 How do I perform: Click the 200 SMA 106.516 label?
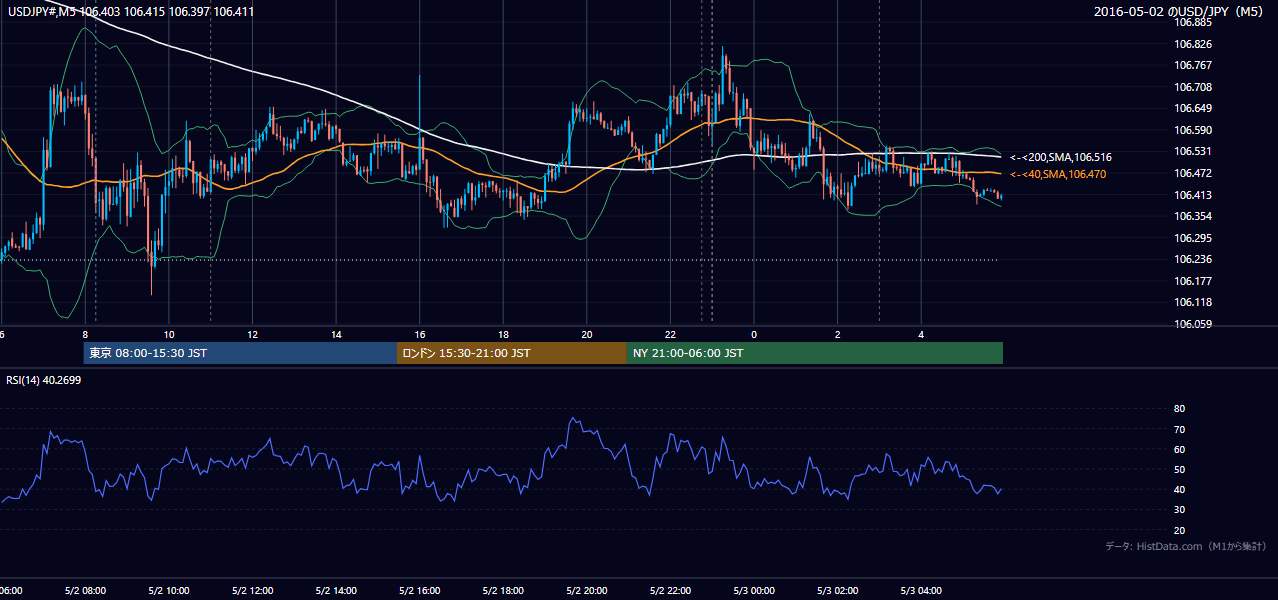click(x=1061, y=157)
